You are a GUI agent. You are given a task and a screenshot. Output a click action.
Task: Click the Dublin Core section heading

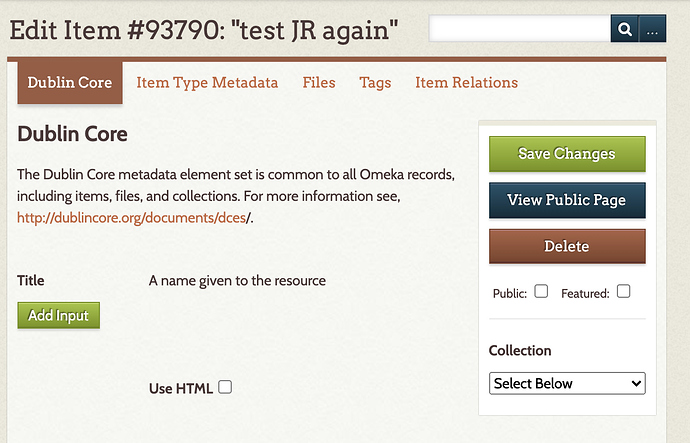[x=73, y=134]
